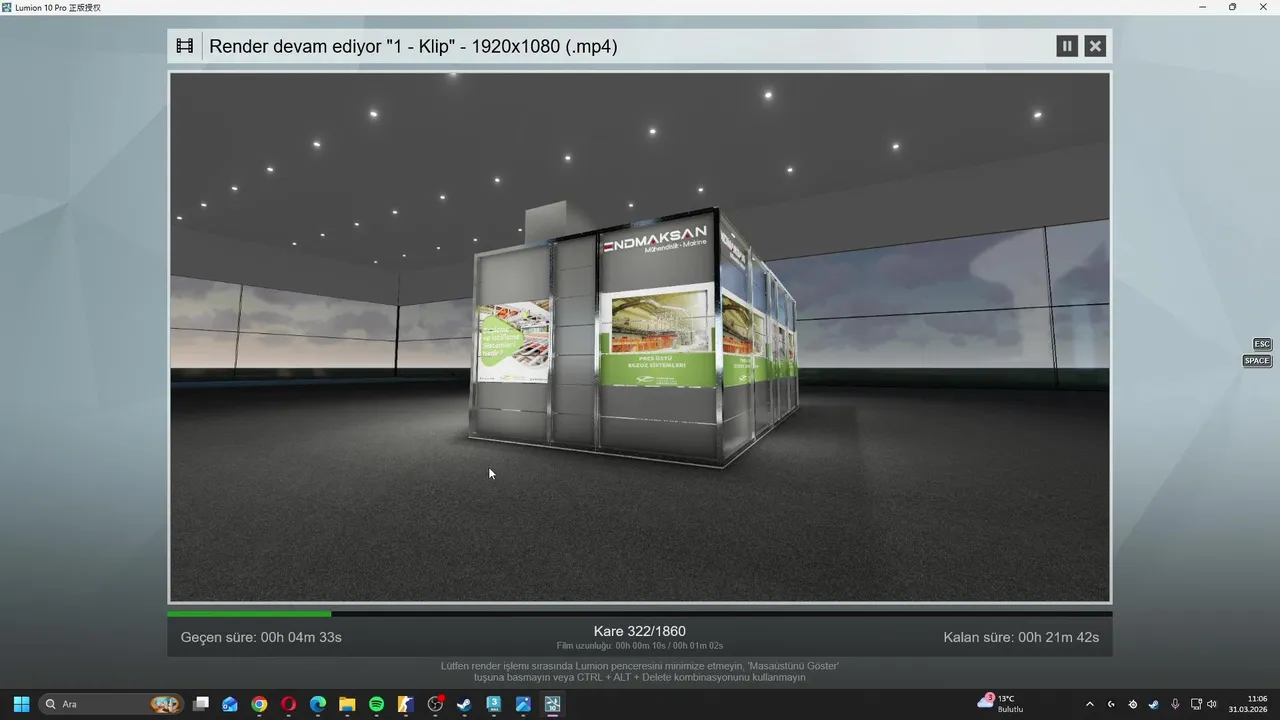Click the Steam system tray icon
1280x720 pixels.
[1153, 704]
